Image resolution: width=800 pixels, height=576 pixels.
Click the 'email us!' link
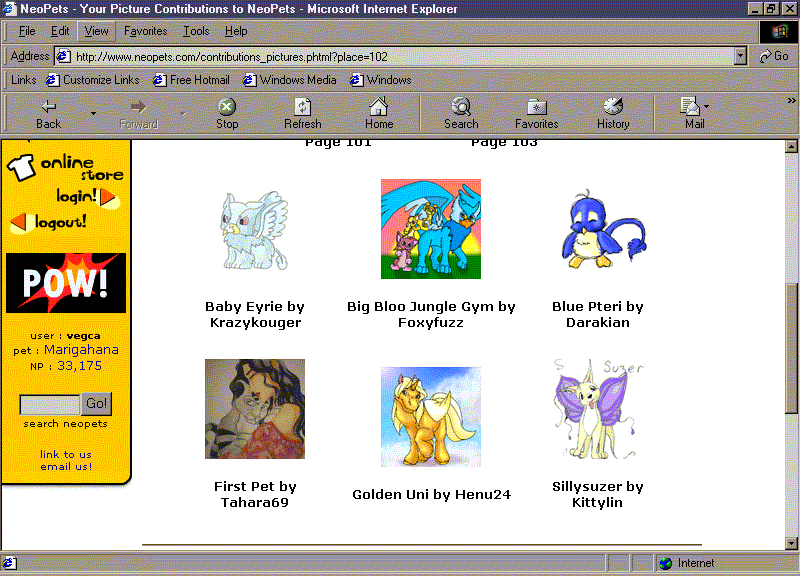point(66,466)
